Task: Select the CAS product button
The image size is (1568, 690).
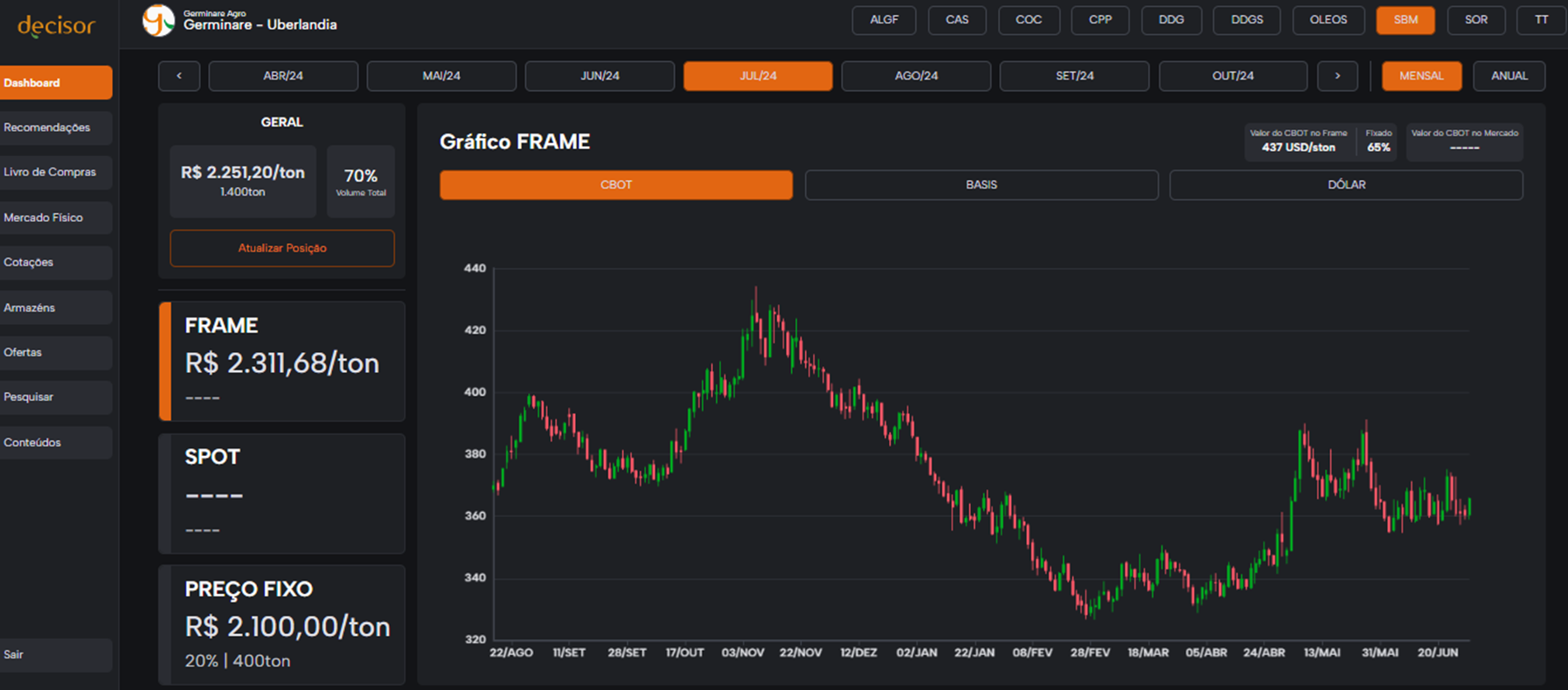Action: pos(957,20)
